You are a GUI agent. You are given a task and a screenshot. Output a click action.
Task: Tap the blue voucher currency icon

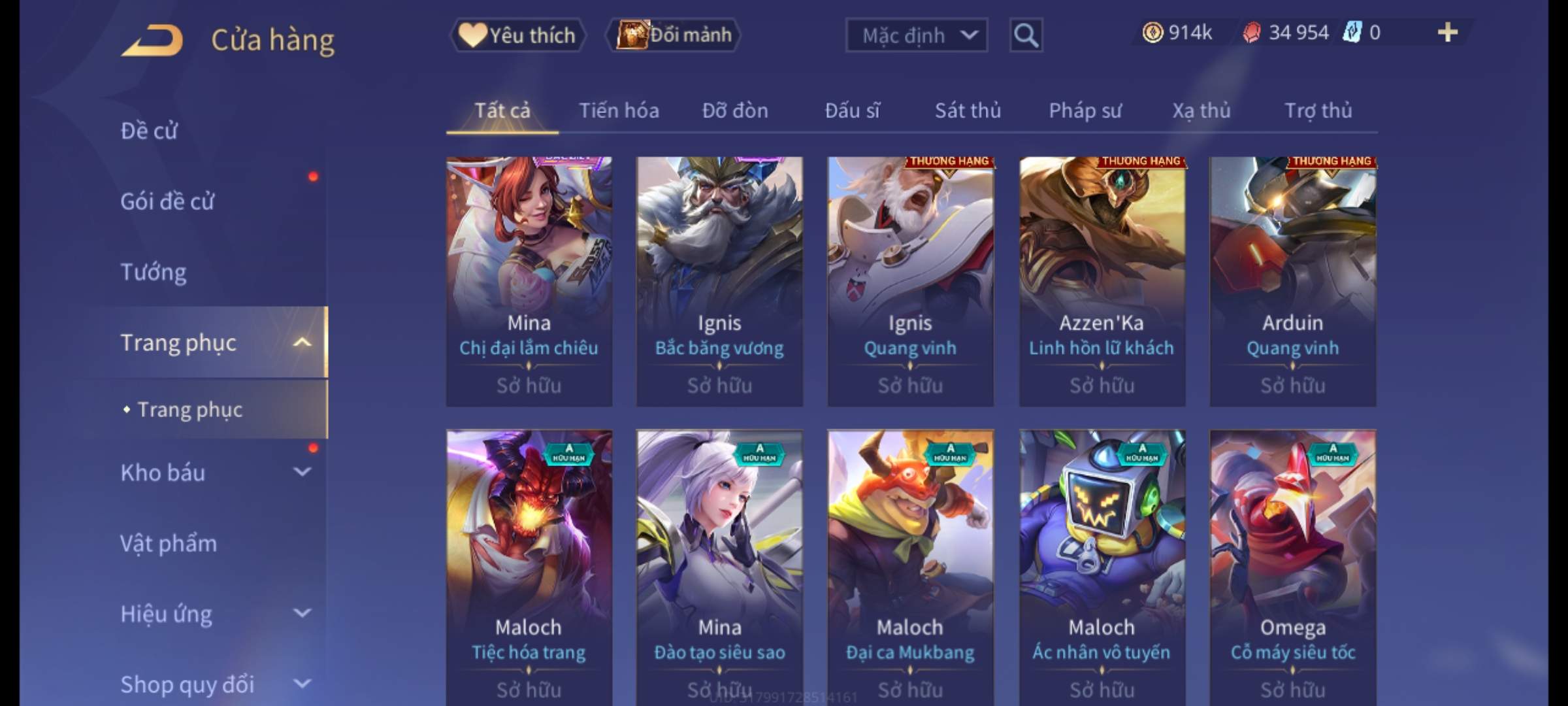pos(1352,32)
